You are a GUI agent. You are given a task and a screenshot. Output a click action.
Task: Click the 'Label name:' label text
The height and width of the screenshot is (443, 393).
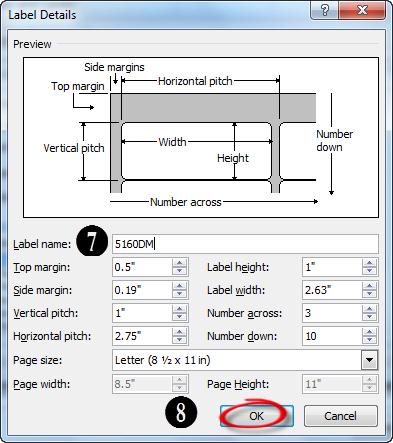[42, 244]
